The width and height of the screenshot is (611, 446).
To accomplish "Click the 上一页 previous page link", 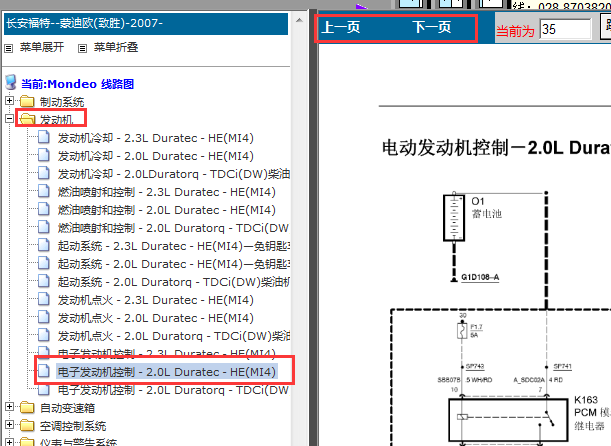I will (341, 28).
